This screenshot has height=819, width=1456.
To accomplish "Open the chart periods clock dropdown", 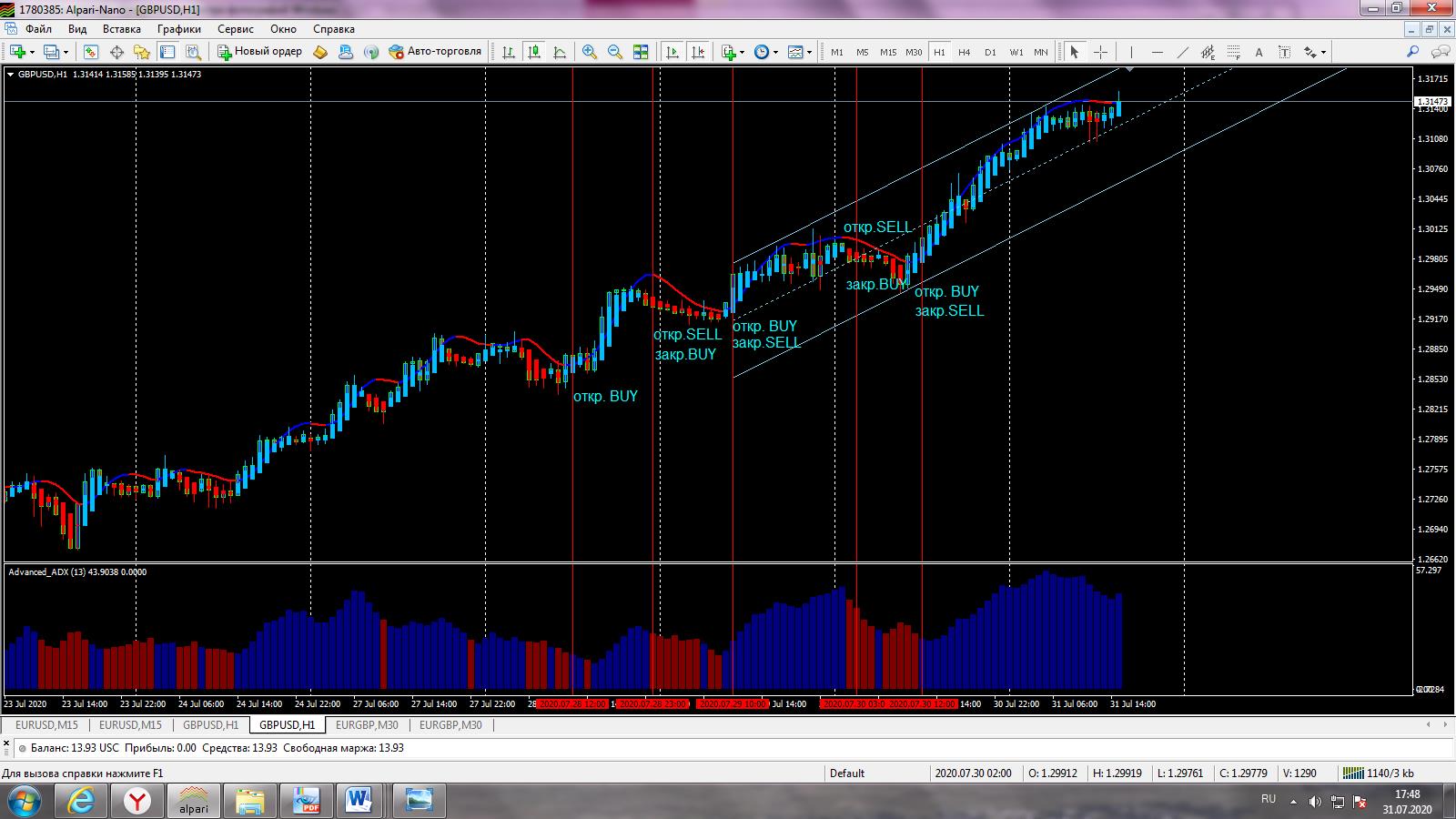I will click(x=775, y=53).
